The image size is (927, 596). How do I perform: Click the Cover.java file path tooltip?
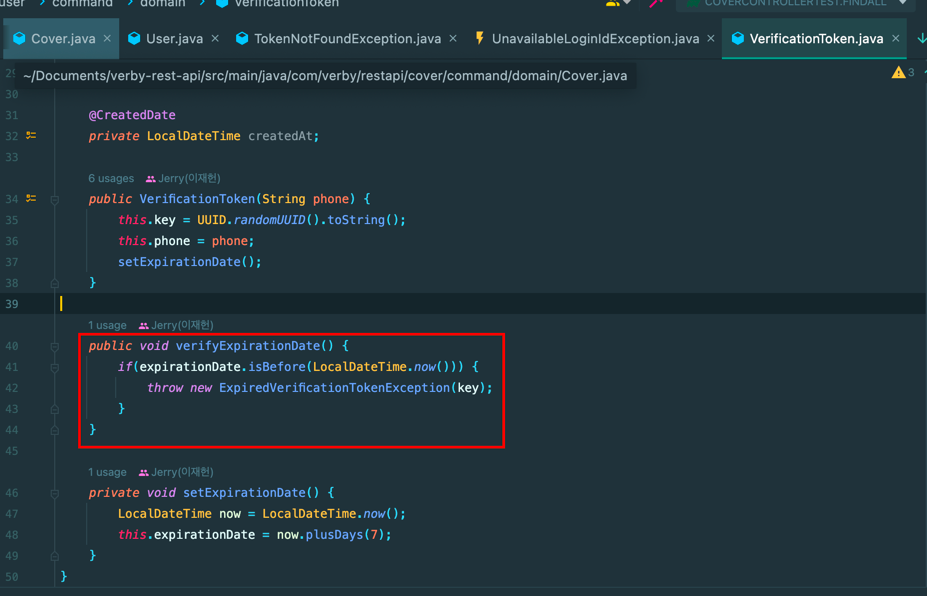click(325, 76)
